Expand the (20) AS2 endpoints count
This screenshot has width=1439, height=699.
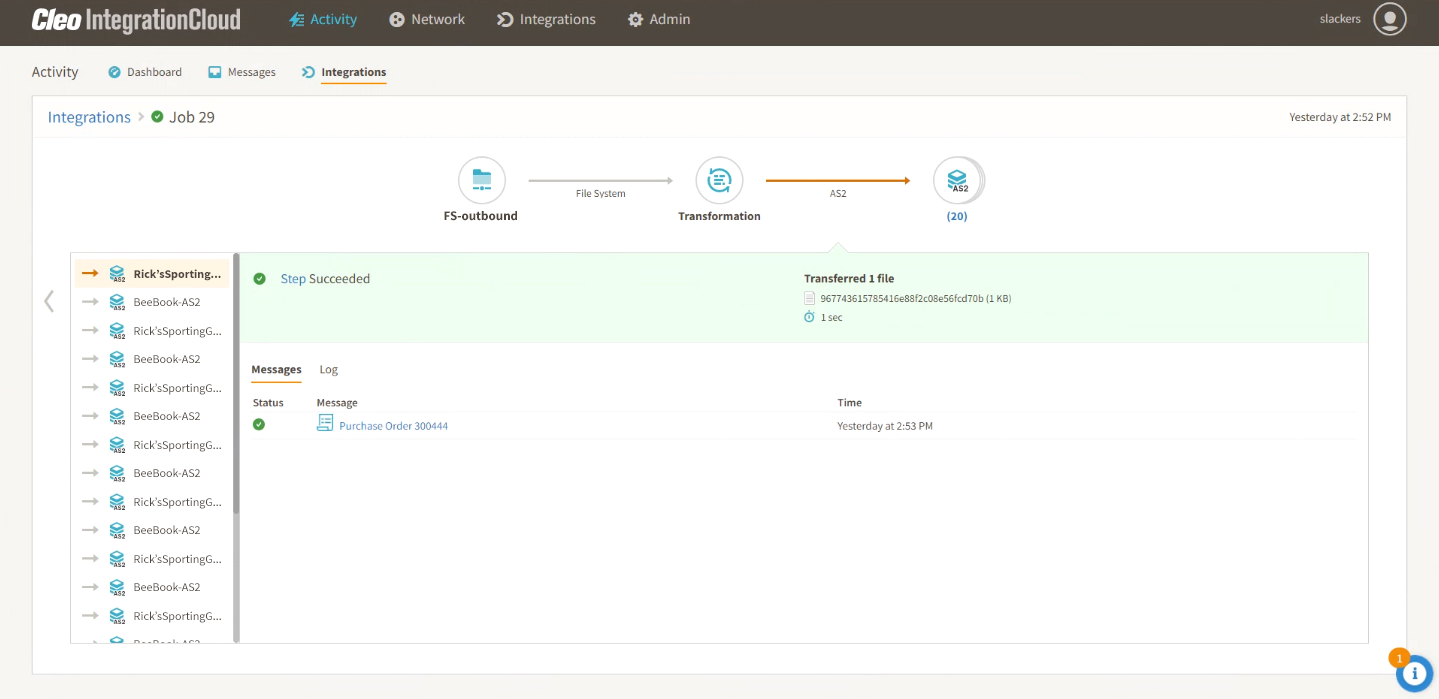[x=957, y=216]
